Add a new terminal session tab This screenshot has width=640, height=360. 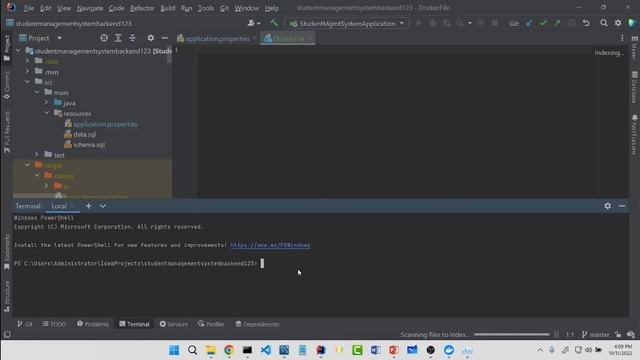[89, 206]
